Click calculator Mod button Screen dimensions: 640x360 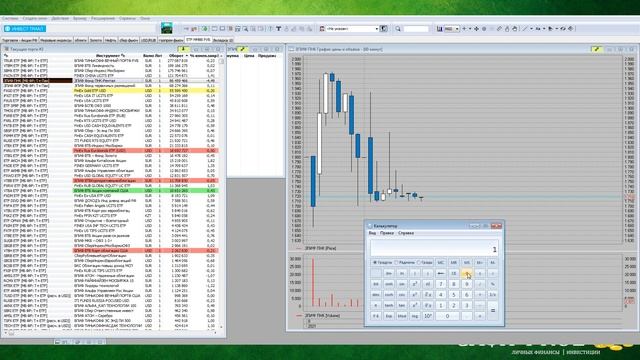(402, 316)
